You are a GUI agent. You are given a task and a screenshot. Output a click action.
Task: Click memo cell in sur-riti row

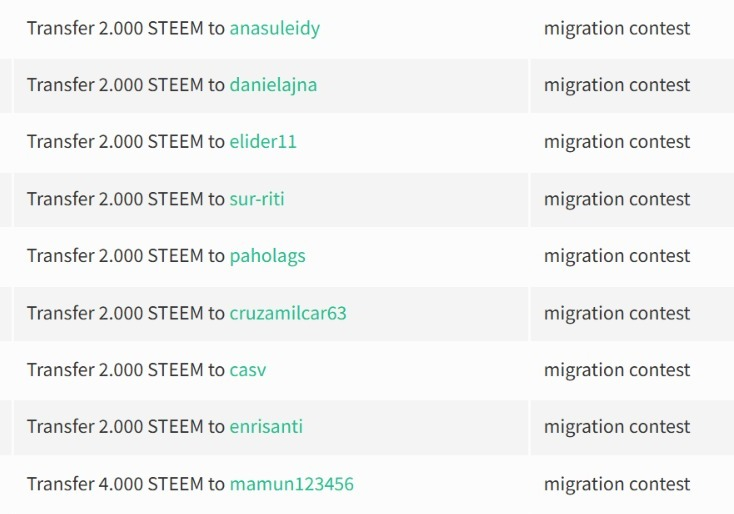point(632,199)
